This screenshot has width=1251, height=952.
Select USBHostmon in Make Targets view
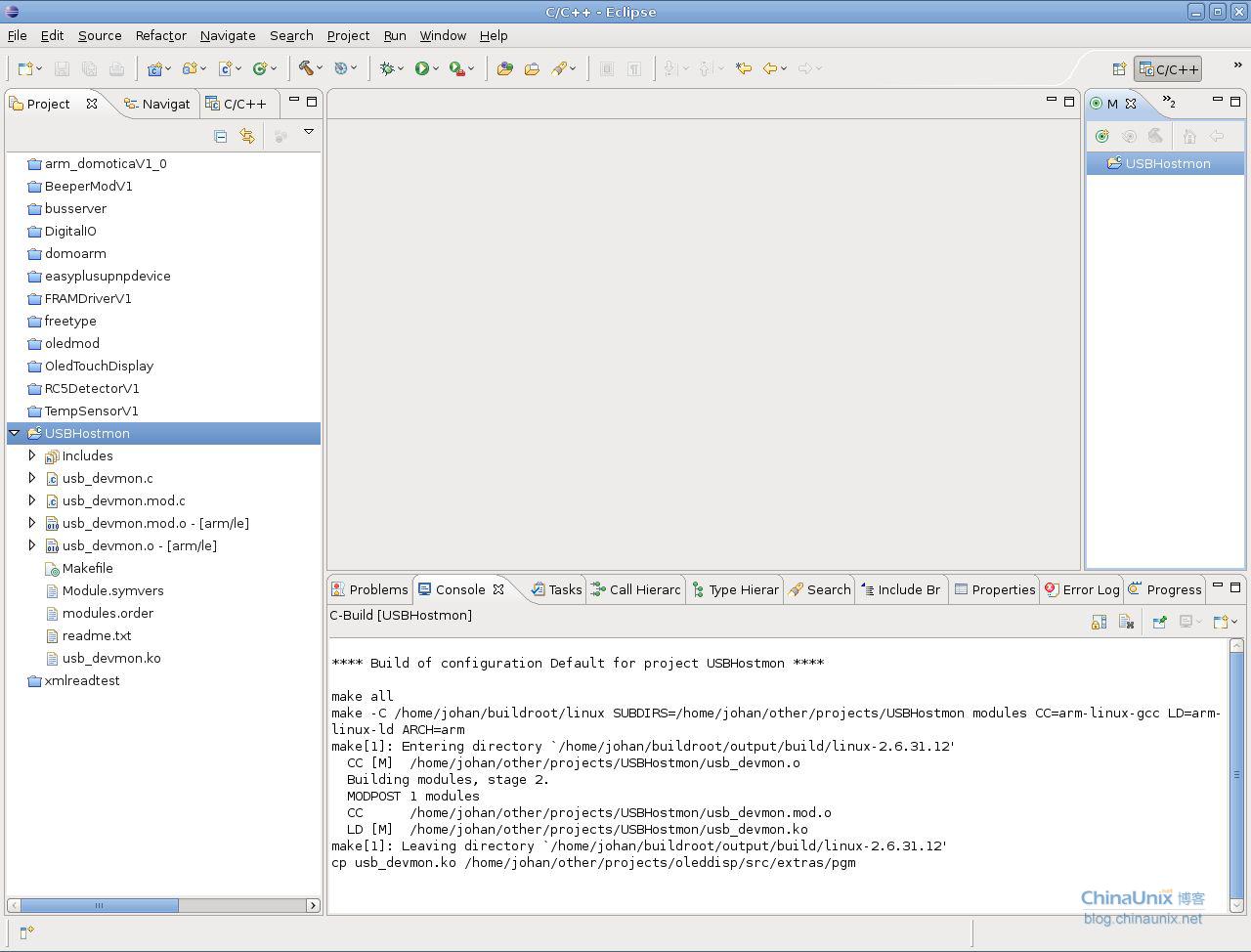tap(1165, 163)
